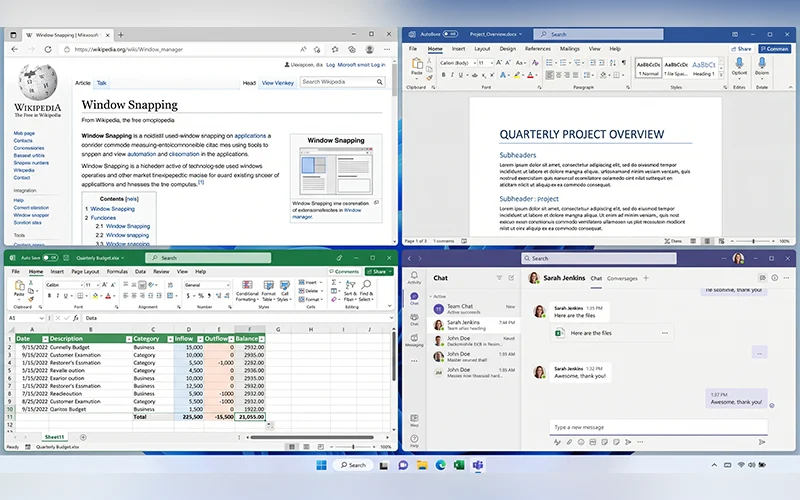Click the attach paperclip icon in the Teams compose bar

pyautogui.click(x=569, y=442)
